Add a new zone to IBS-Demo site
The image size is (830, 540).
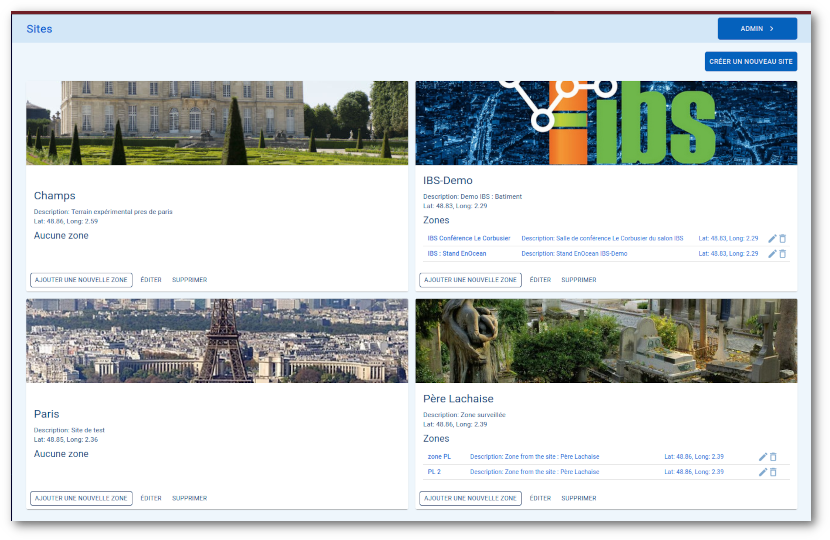tap(470, 280)
